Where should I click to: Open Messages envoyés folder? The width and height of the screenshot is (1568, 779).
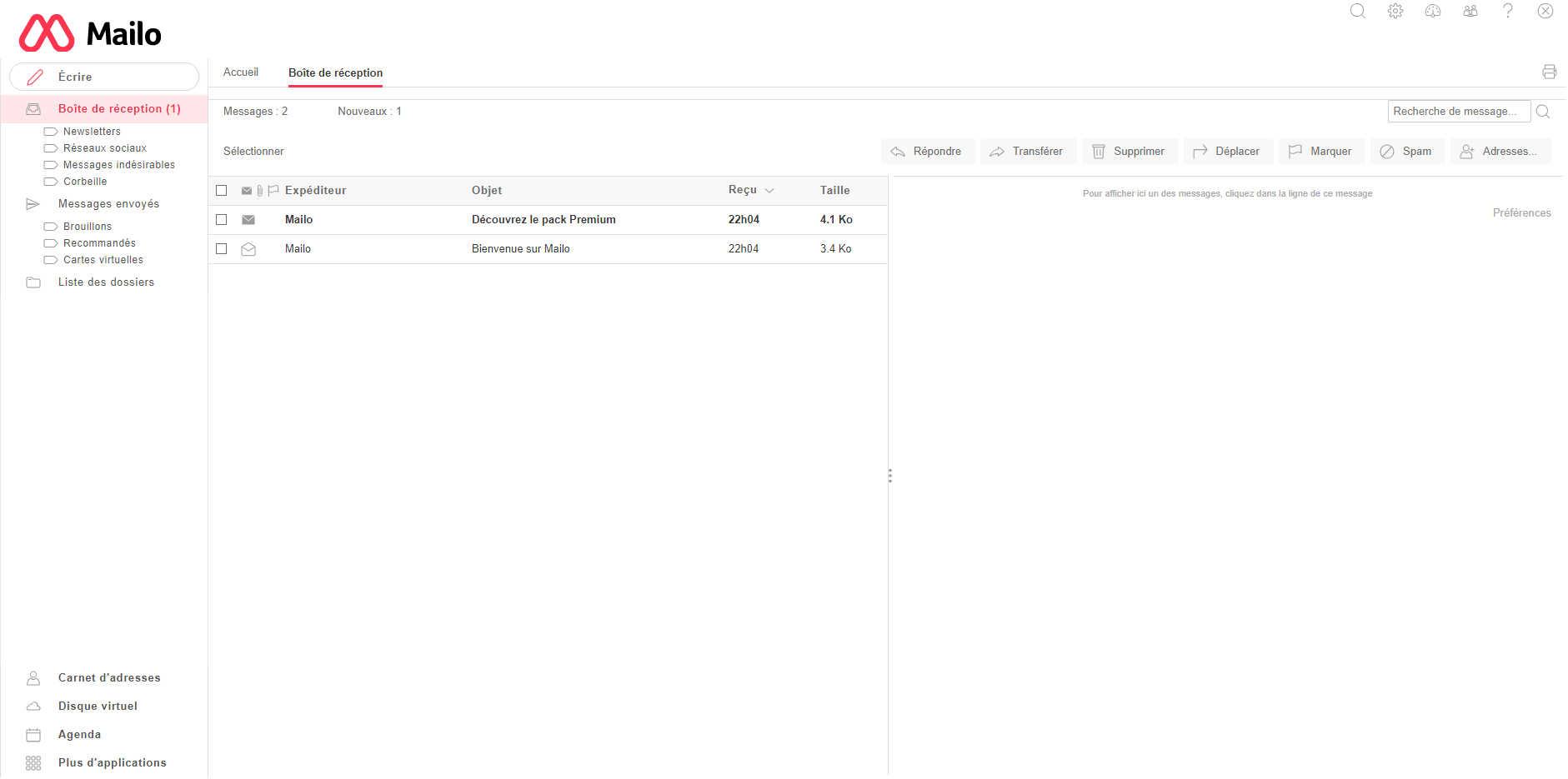(x=108, y=204)
